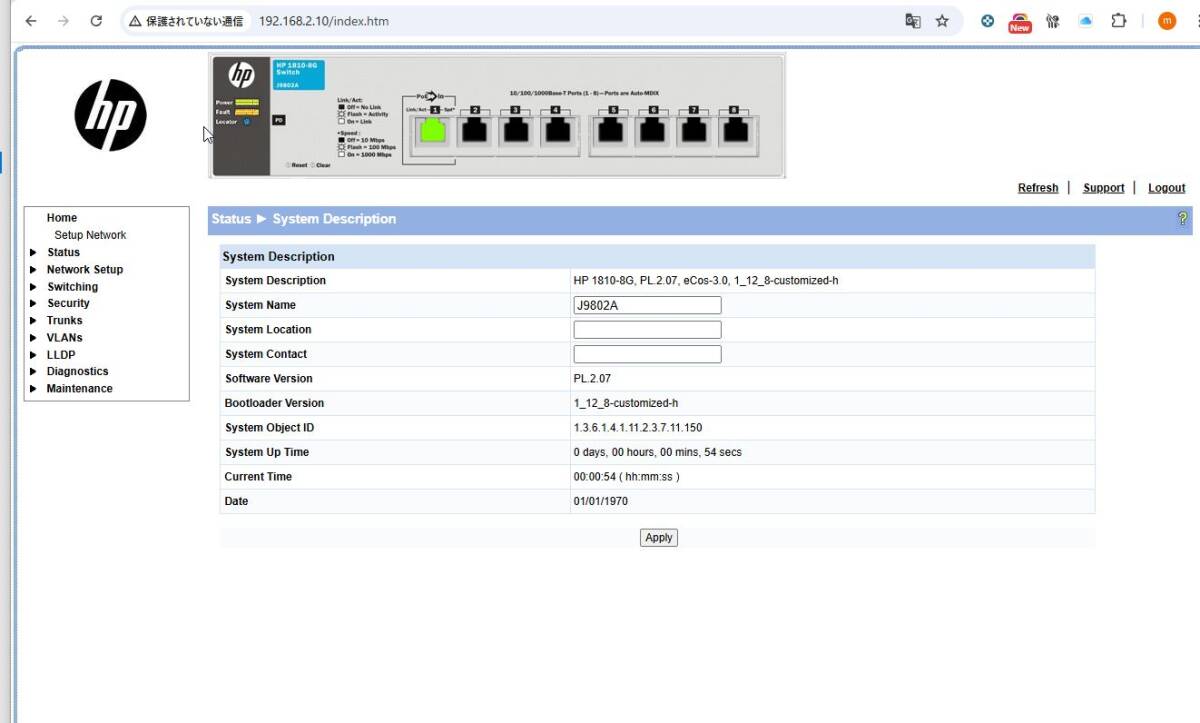
Task: Open the help question mark icon
Action: pos(1183,219)
